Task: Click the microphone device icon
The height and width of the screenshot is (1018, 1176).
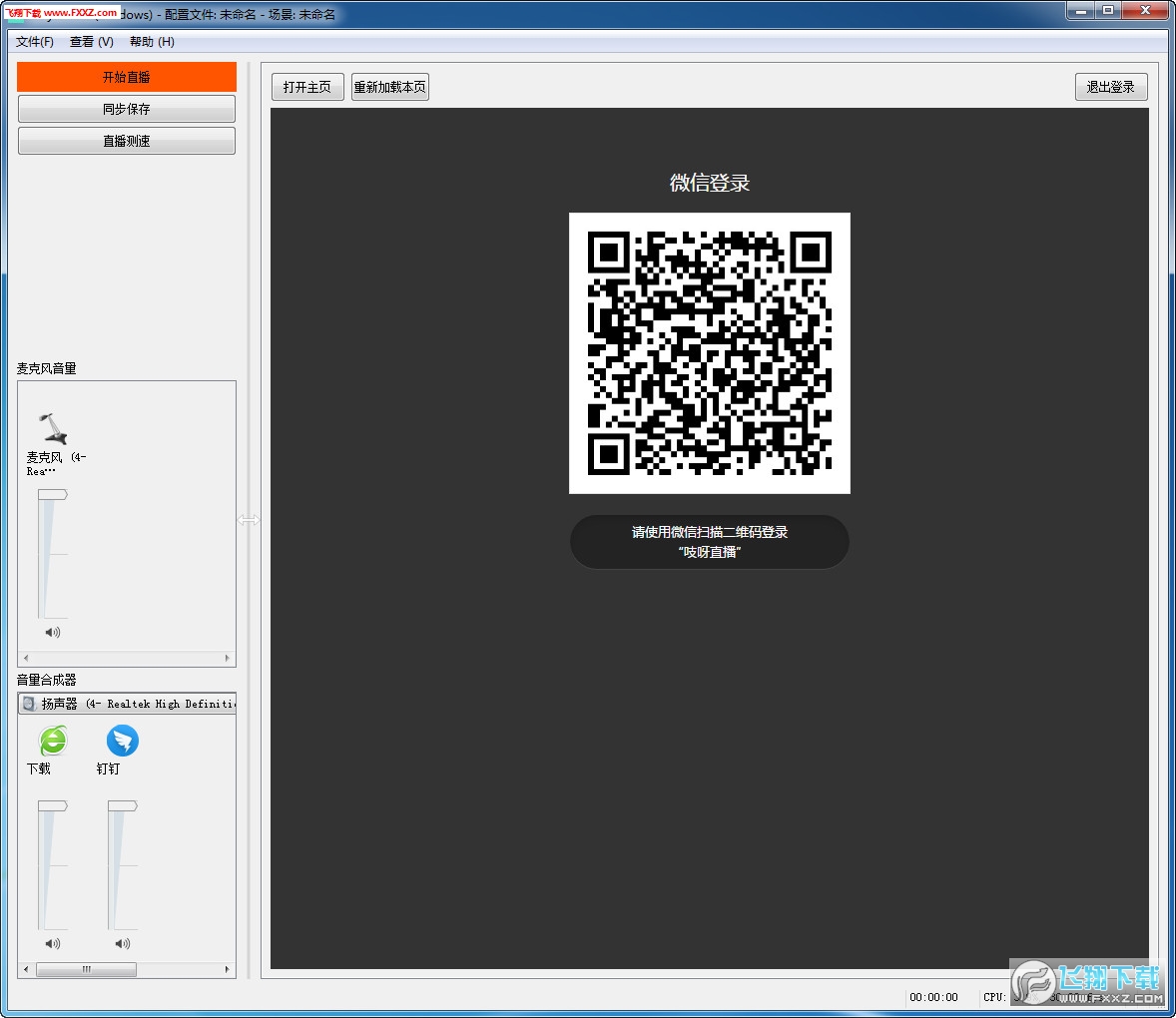Action: [54, 428]
